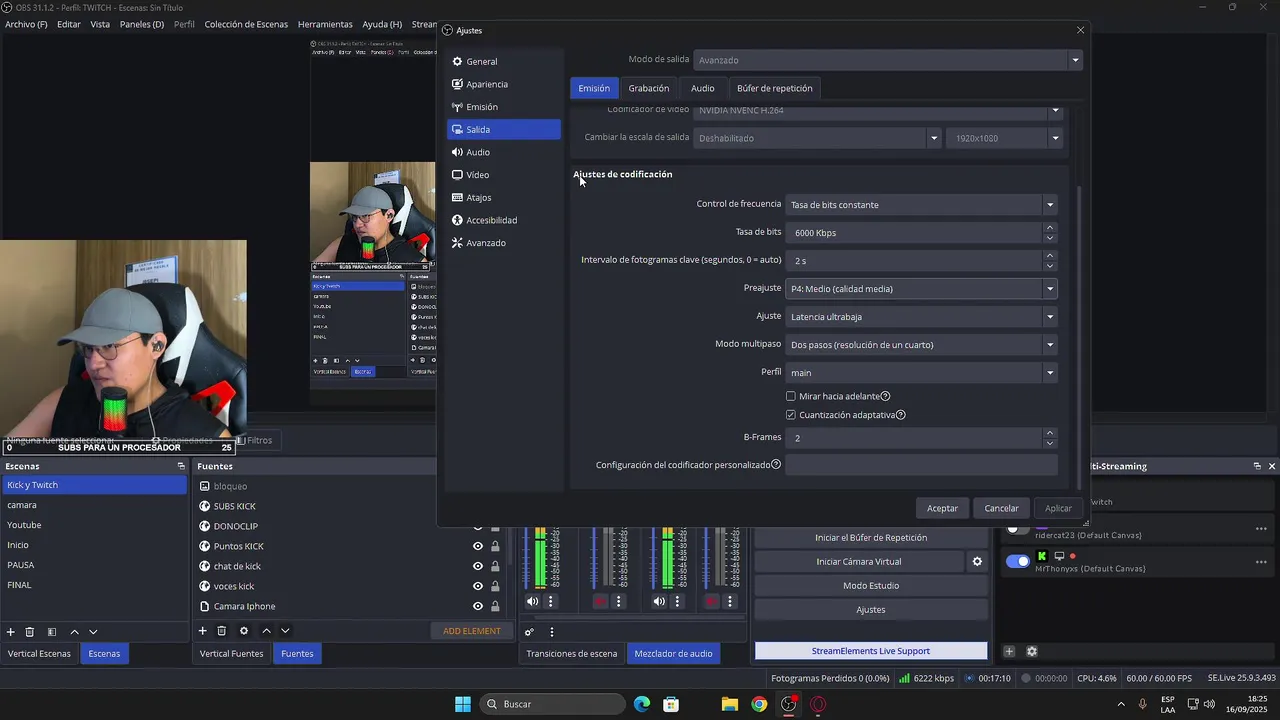Open Ajuste Latencia ultrabaja dropdown
Viewport: 1280px width, 720px height.
tap(921, 317)
